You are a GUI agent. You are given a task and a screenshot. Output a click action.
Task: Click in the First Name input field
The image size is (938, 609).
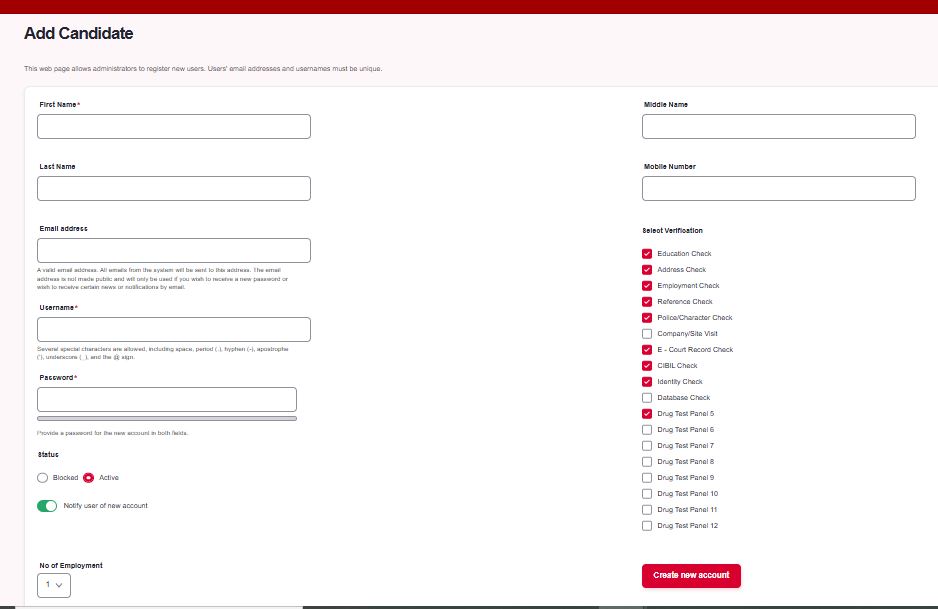point(173,125)
